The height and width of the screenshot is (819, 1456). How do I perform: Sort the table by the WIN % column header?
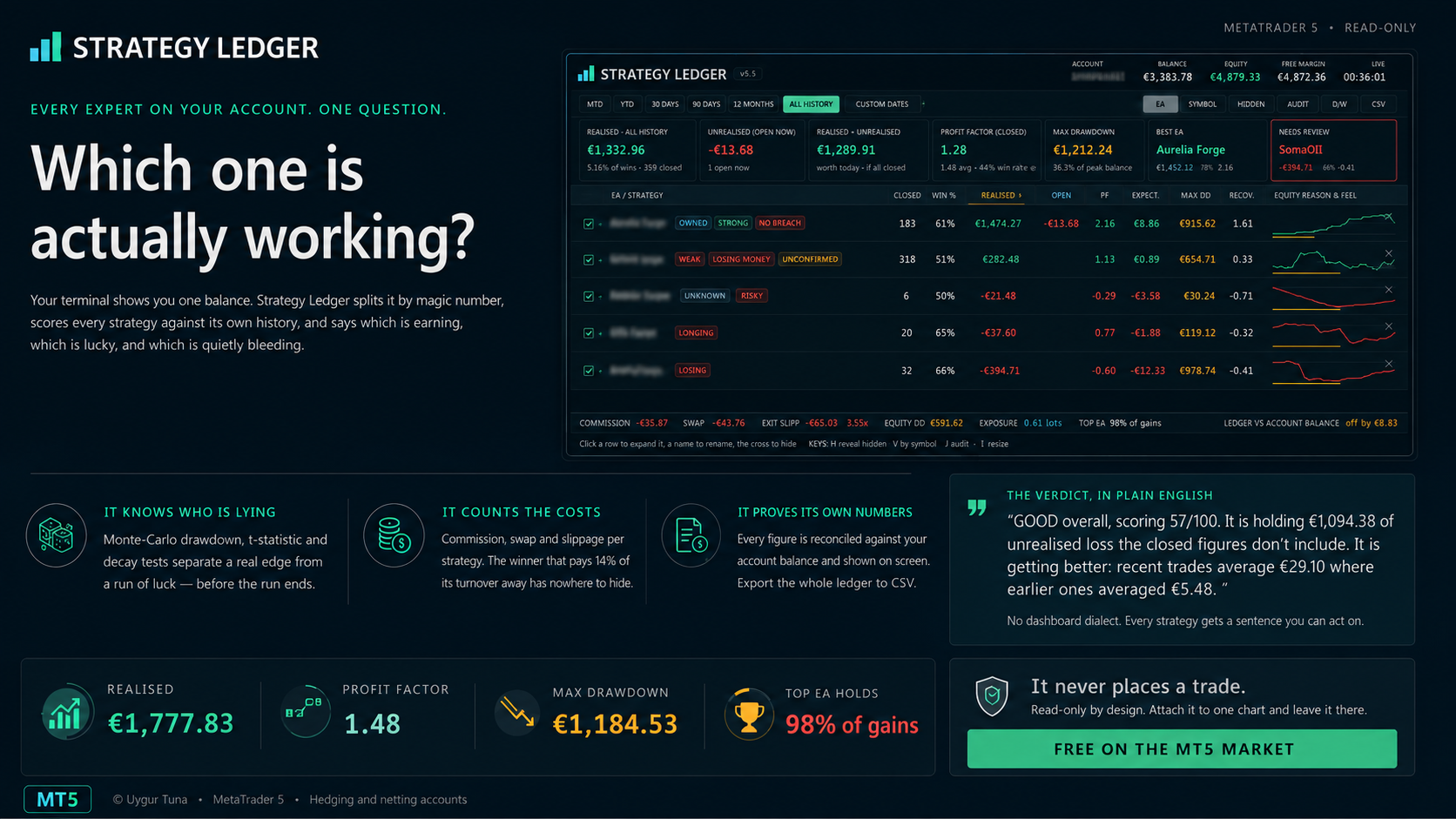pyautogui.click(x=944, y=196)
